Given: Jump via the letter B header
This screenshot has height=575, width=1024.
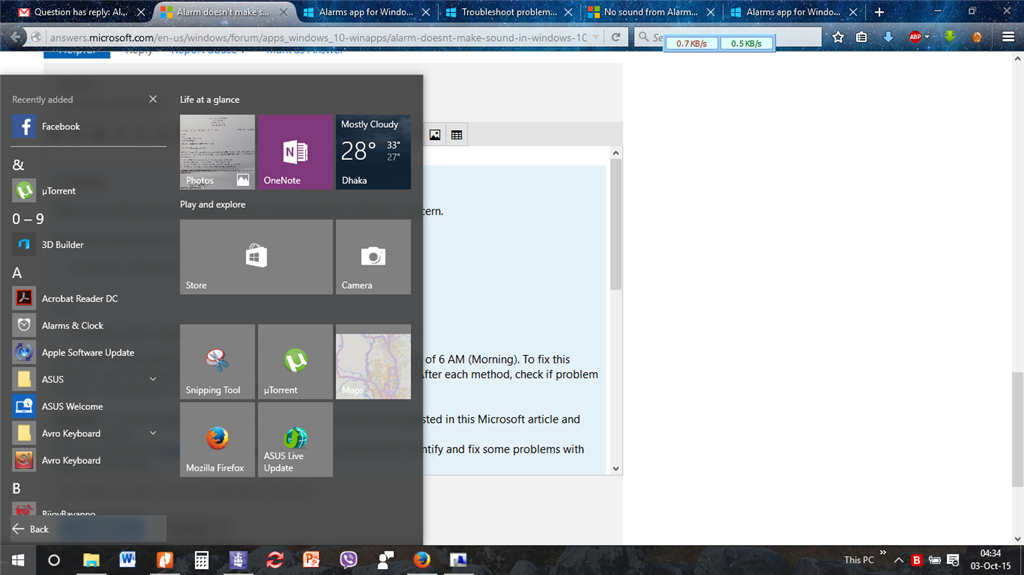Looking at the screenshot, I should [16, 488].
